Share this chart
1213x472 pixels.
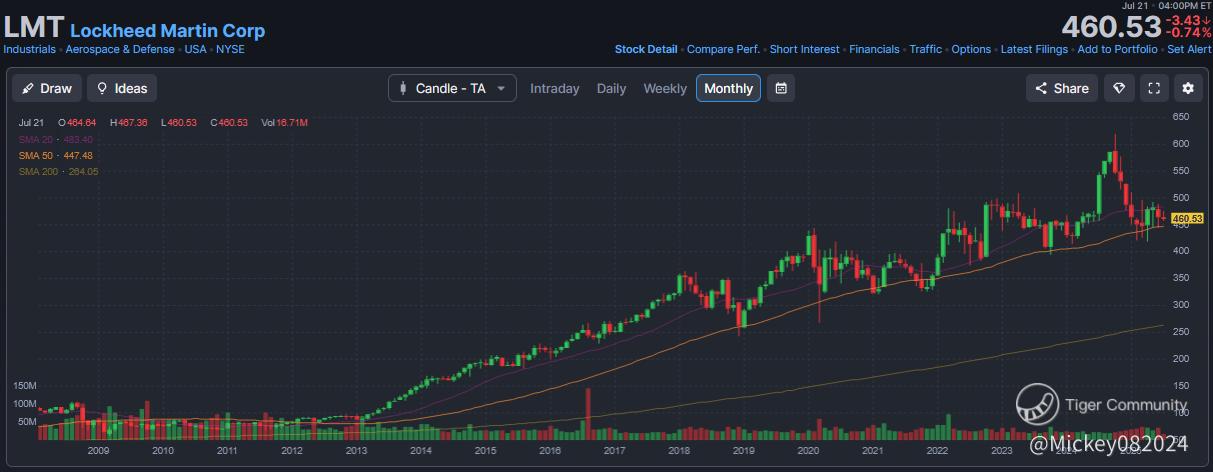tap(1061, 88)
